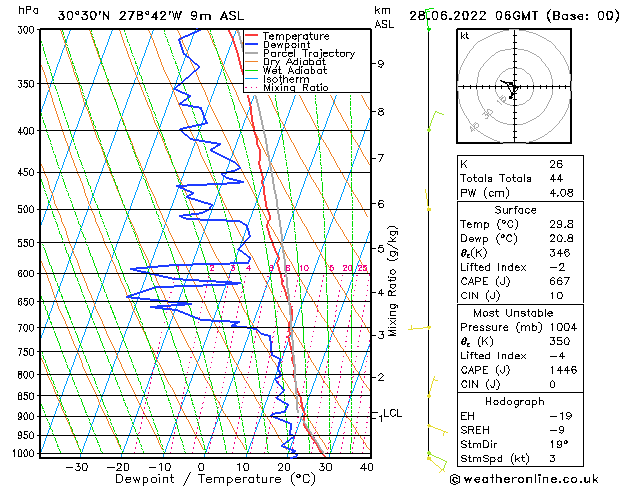The image size is (629, 486).
Task: Click the blue Dewpoint legend line swatch
Action: pyautogui.click(x=252, y=45)
